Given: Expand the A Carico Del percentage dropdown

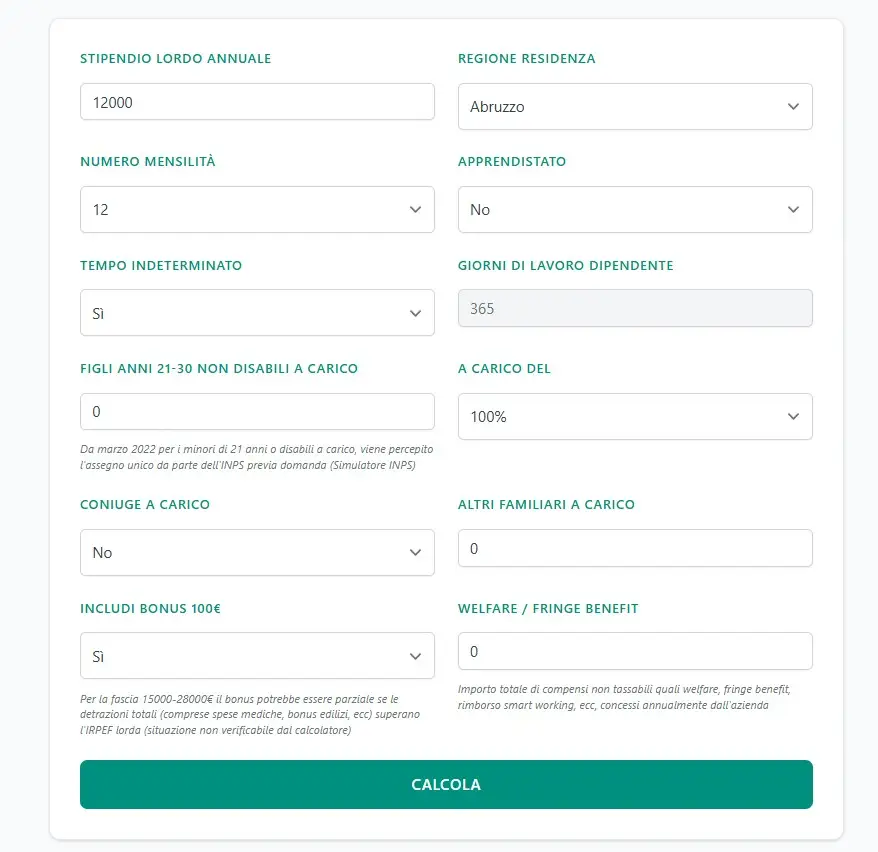Looking at the screenshot, I should coord(634,417).
